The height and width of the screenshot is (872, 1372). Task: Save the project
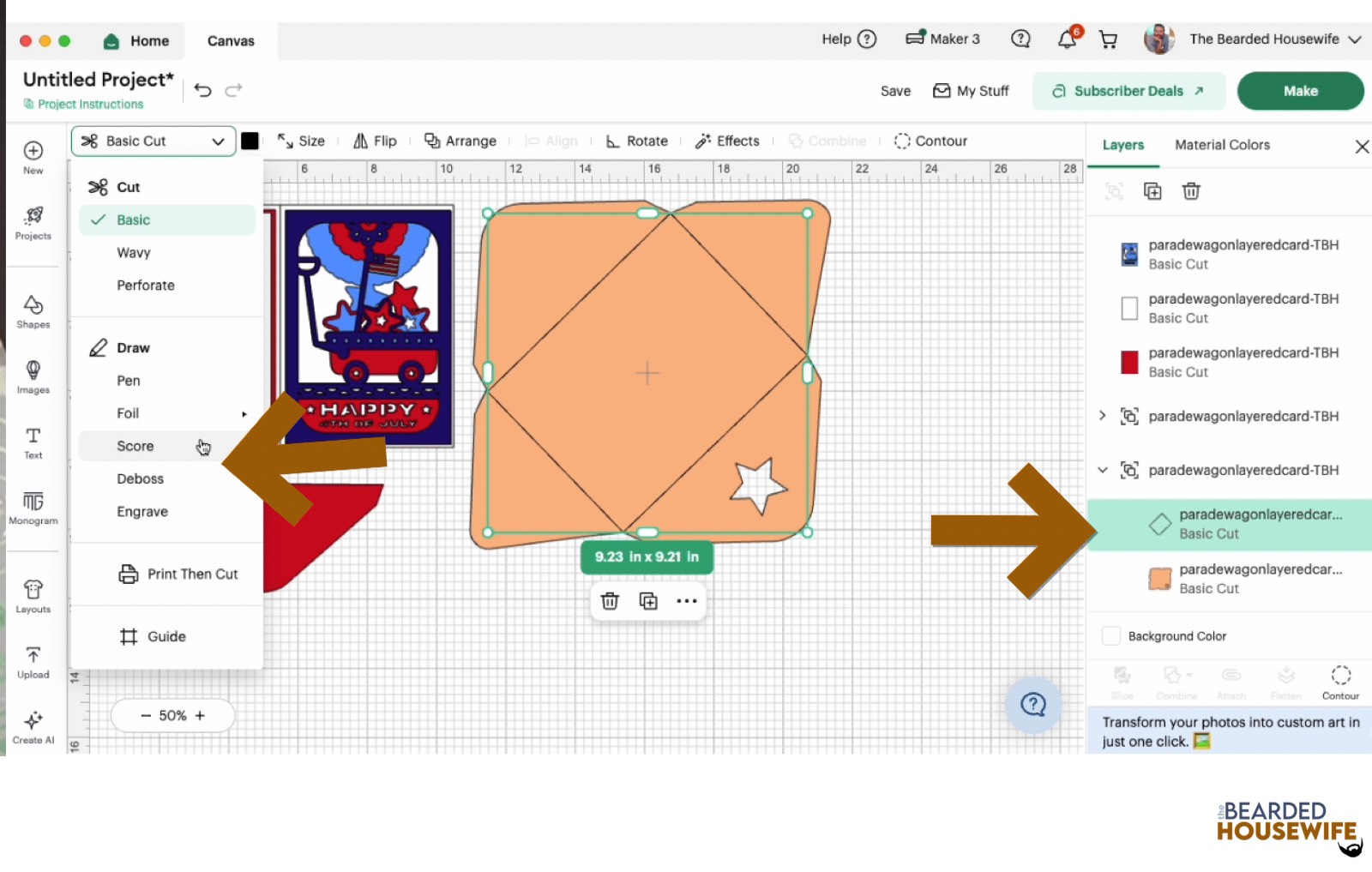895,91
